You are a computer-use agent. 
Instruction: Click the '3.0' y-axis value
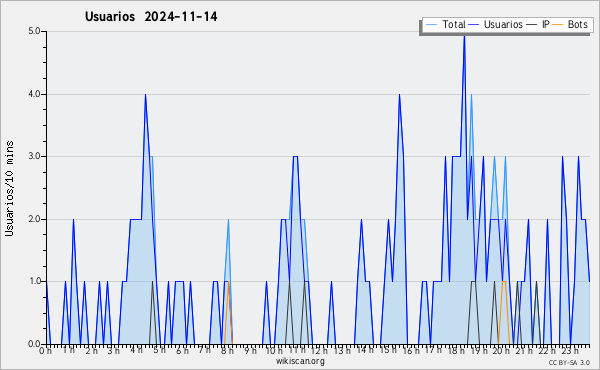(x=34, y=156)
